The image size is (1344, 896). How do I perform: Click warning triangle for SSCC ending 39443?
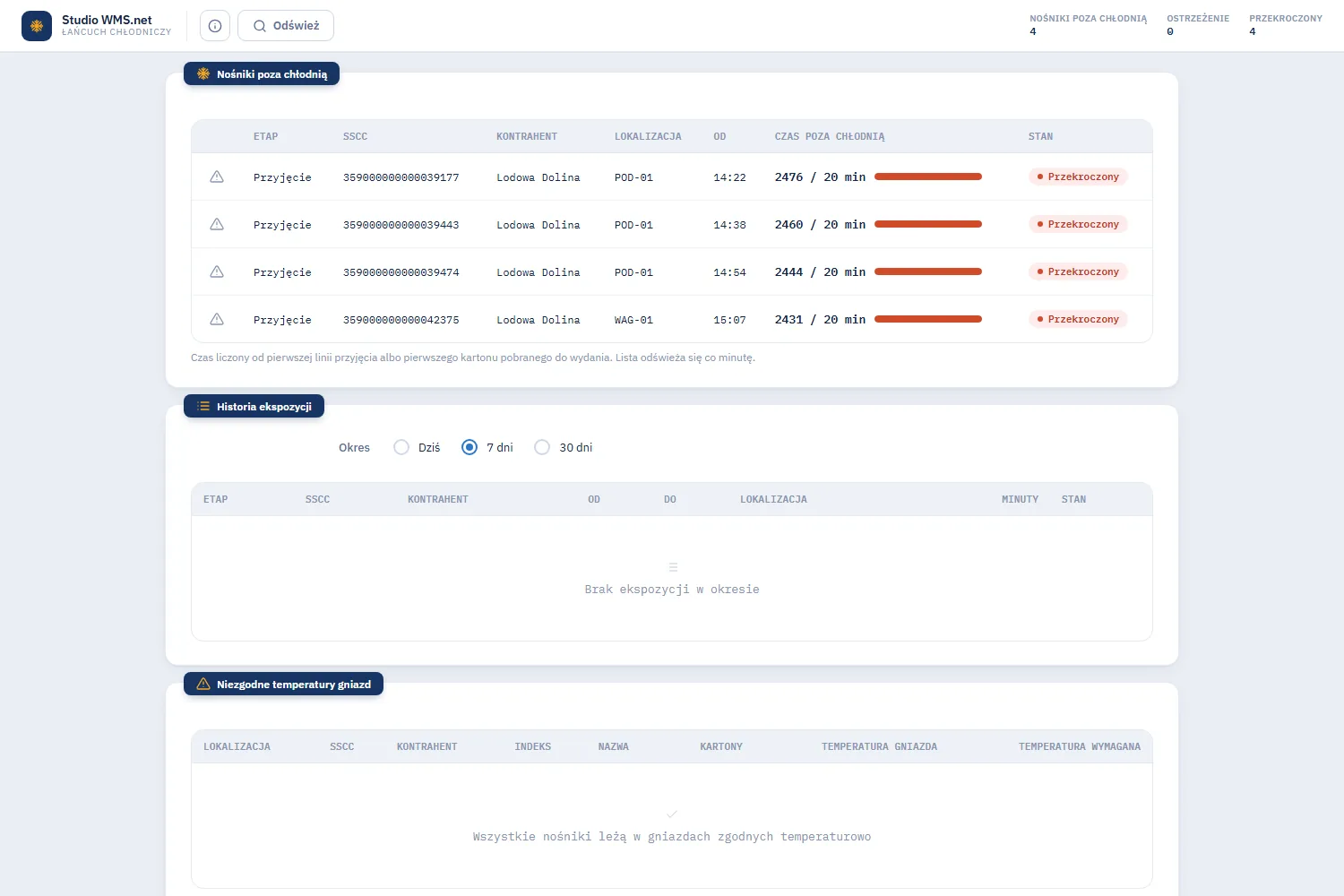click(x=217, y=224)
